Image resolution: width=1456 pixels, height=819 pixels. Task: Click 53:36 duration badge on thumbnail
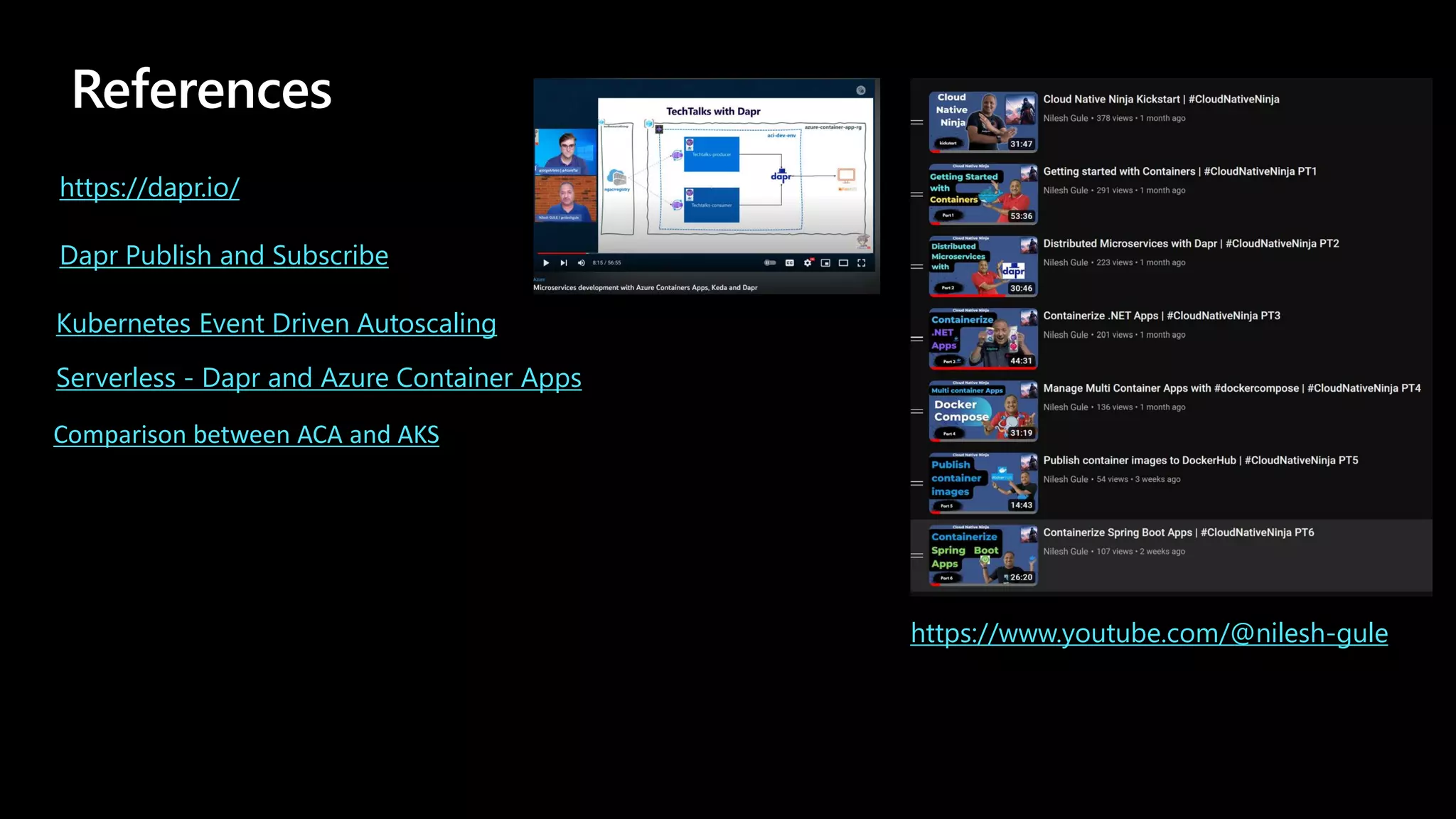1022,216
